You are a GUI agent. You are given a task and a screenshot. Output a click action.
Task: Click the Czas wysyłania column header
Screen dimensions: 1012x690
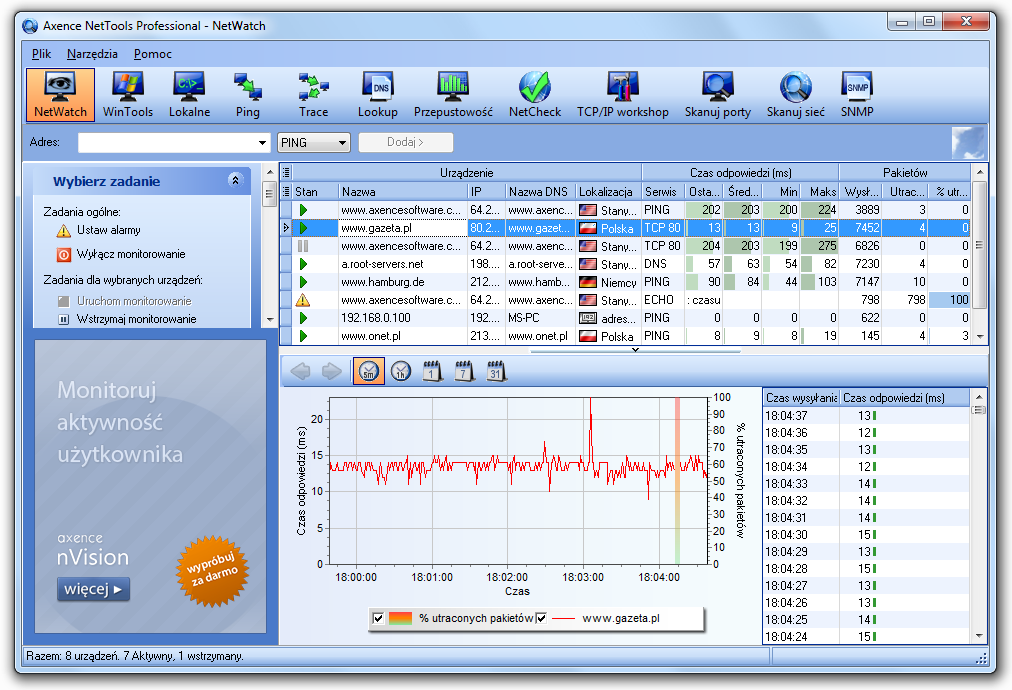802,398
